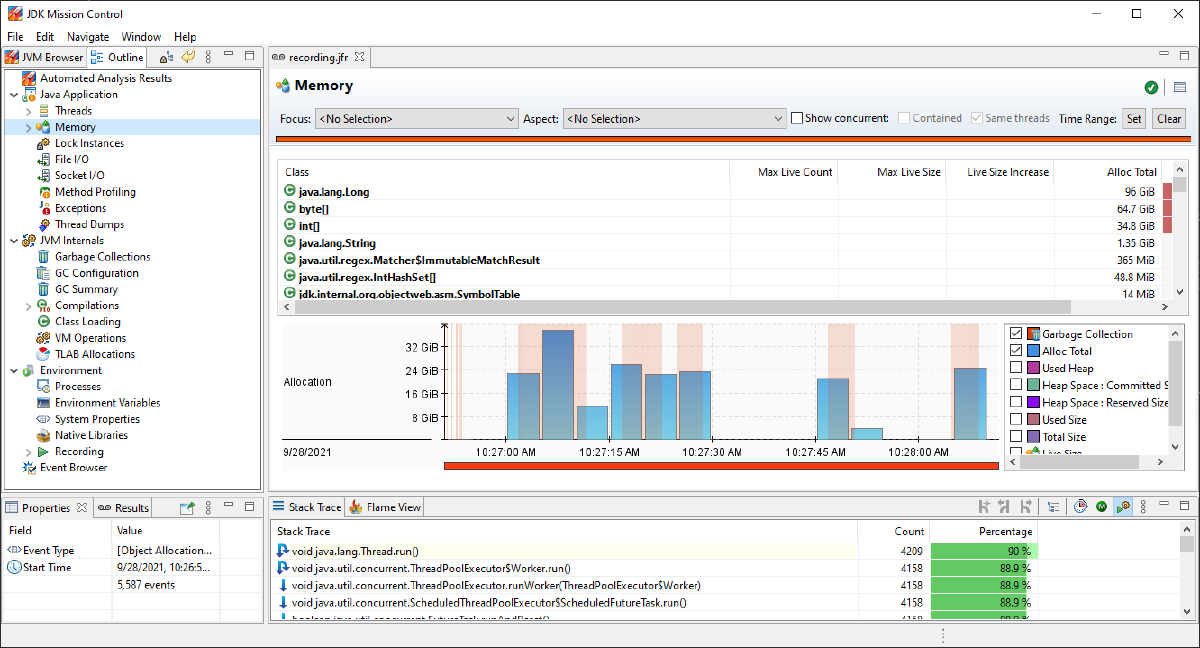Uncheck Garbage Collection in chart legend
This screenshot has height=648, width=1200.
point(1017,334)
